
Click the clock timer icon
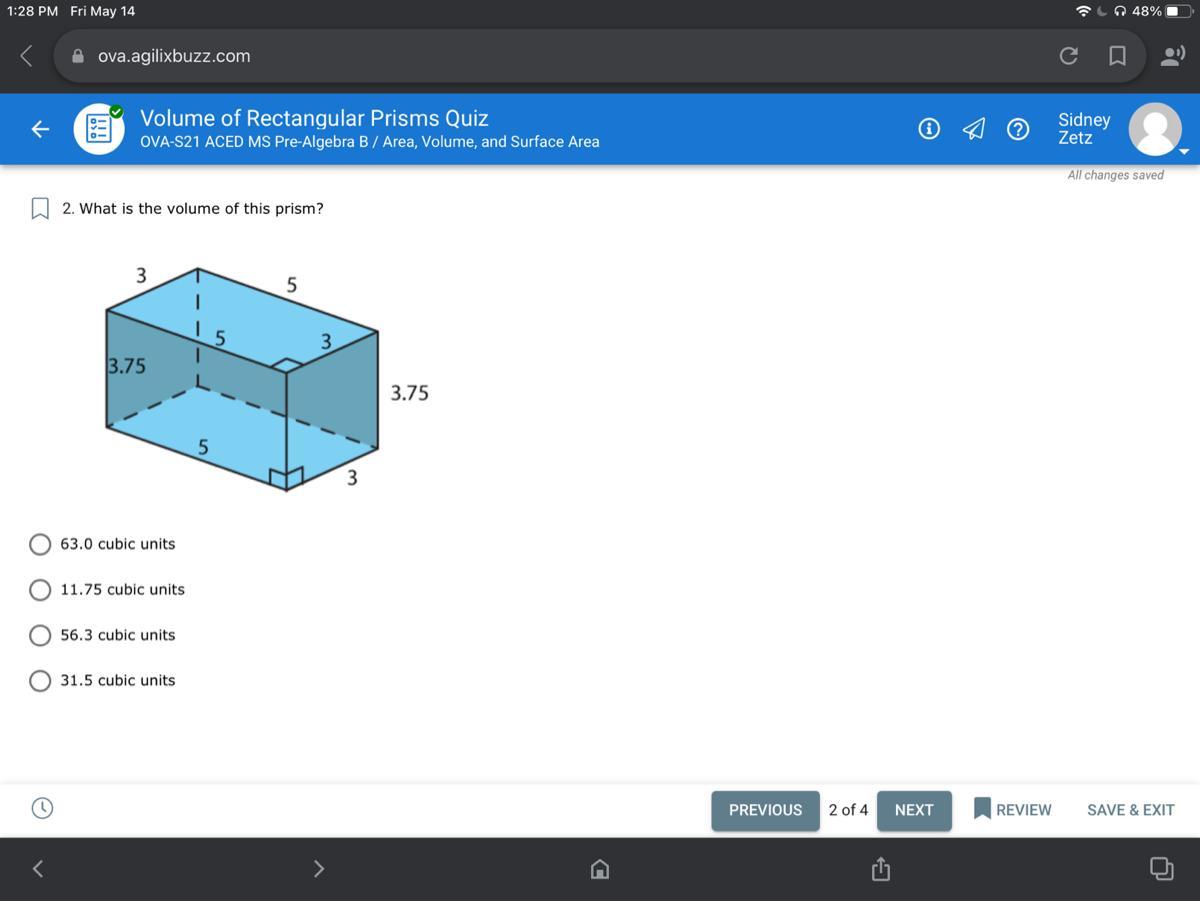[42, 808]
